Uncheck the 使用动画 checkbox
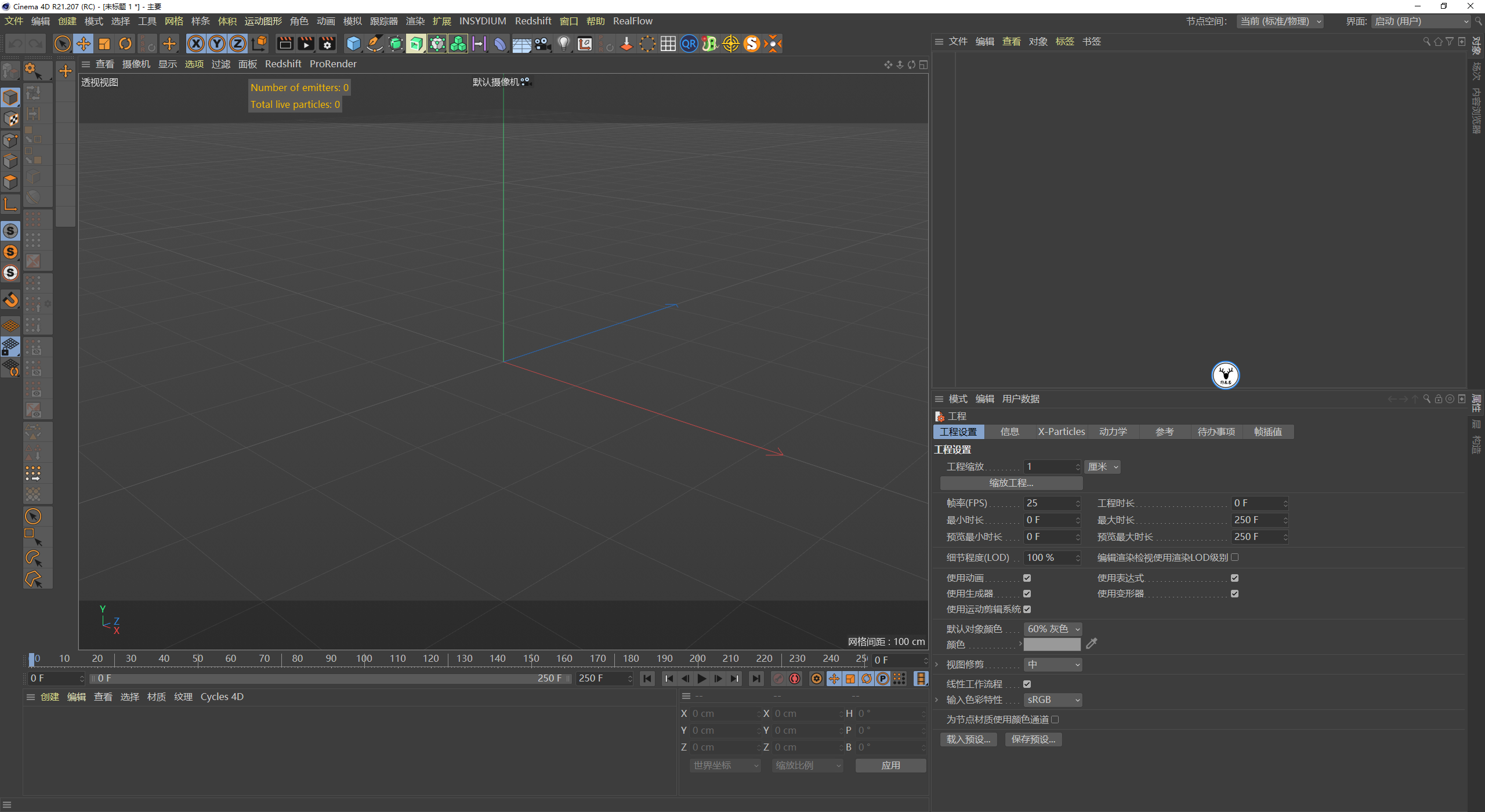This screenshot has width=1485, height=812. point(1027,578)
